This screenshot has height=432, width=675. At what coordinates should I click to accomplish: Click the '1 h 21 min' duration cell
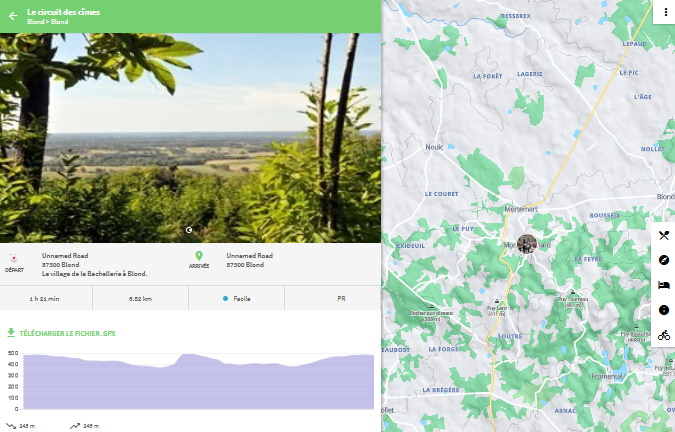46,298
